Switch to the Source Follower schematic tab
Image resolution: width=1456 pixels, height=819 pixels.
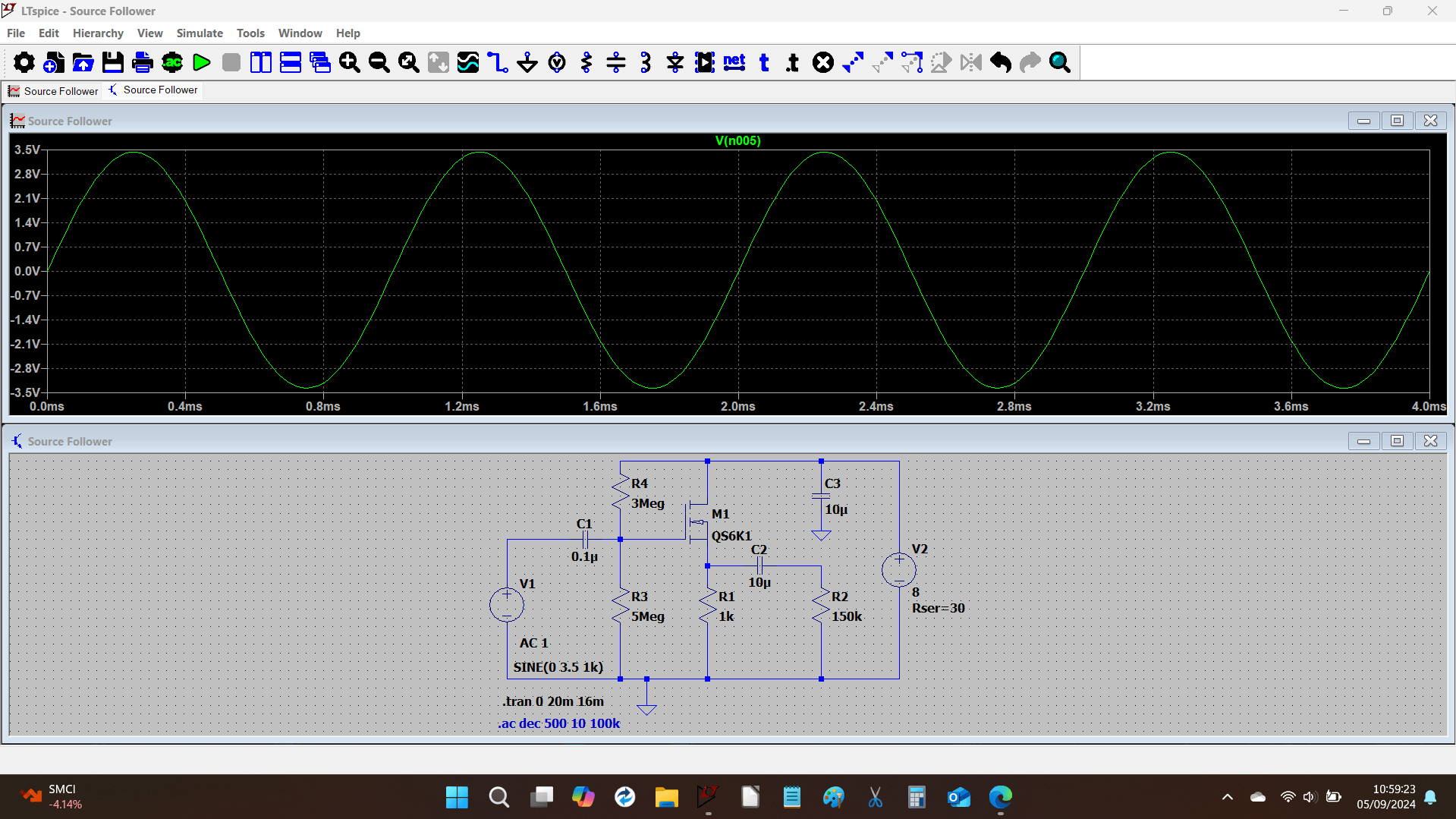[x=153, y=90]
